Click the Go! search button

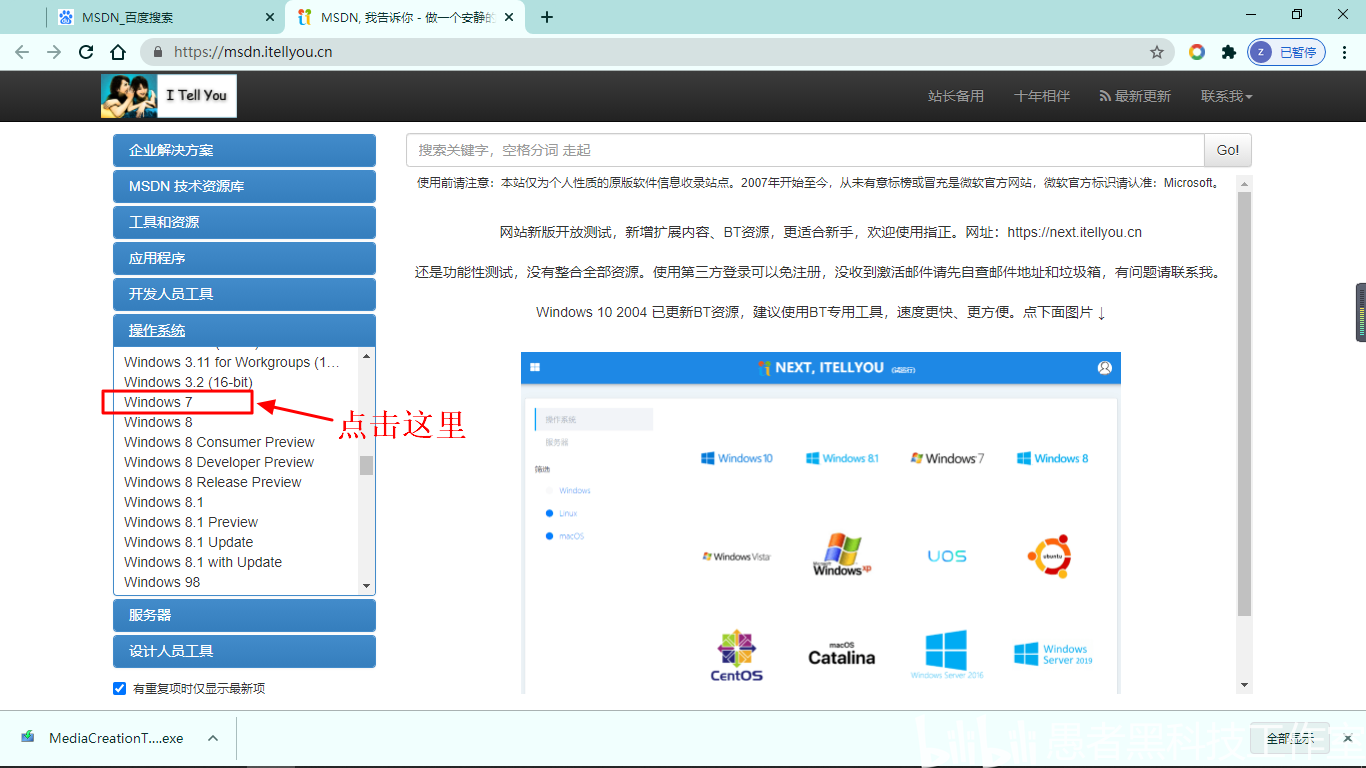tap(1228, 150)
